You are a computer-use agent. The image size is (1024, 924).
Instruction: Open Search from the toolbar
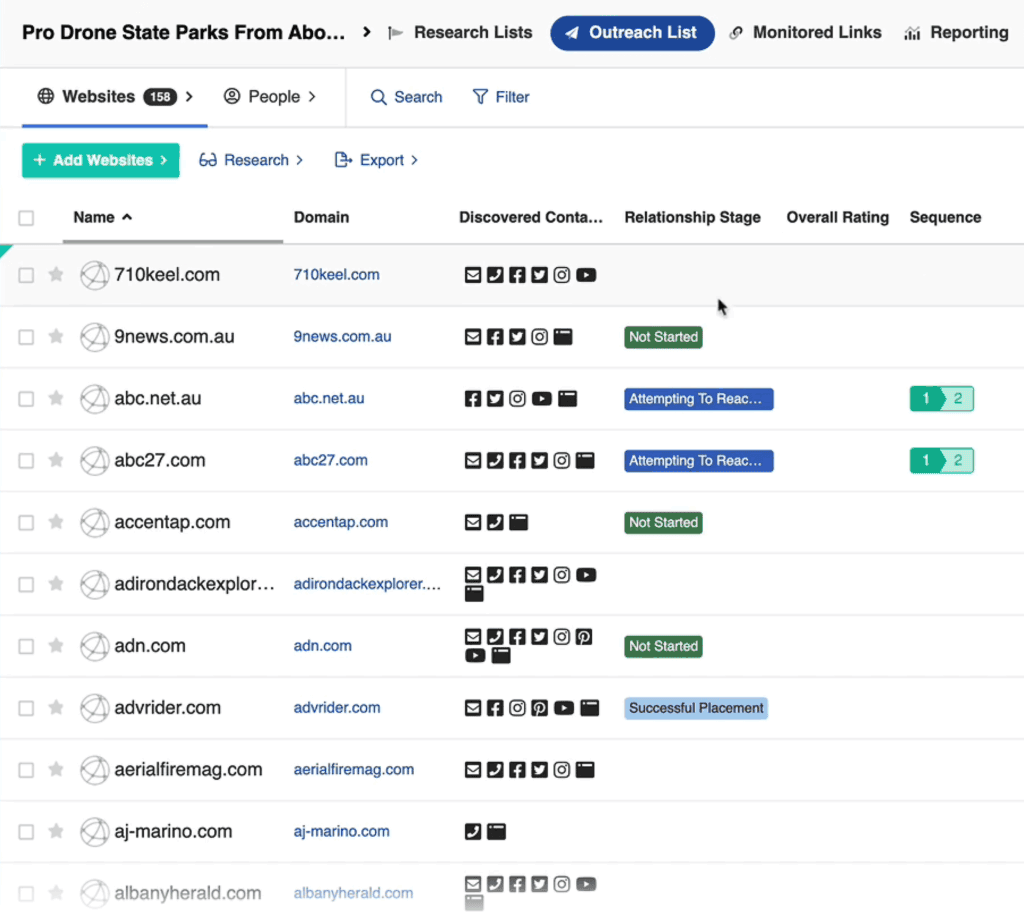tap(406, 97)
